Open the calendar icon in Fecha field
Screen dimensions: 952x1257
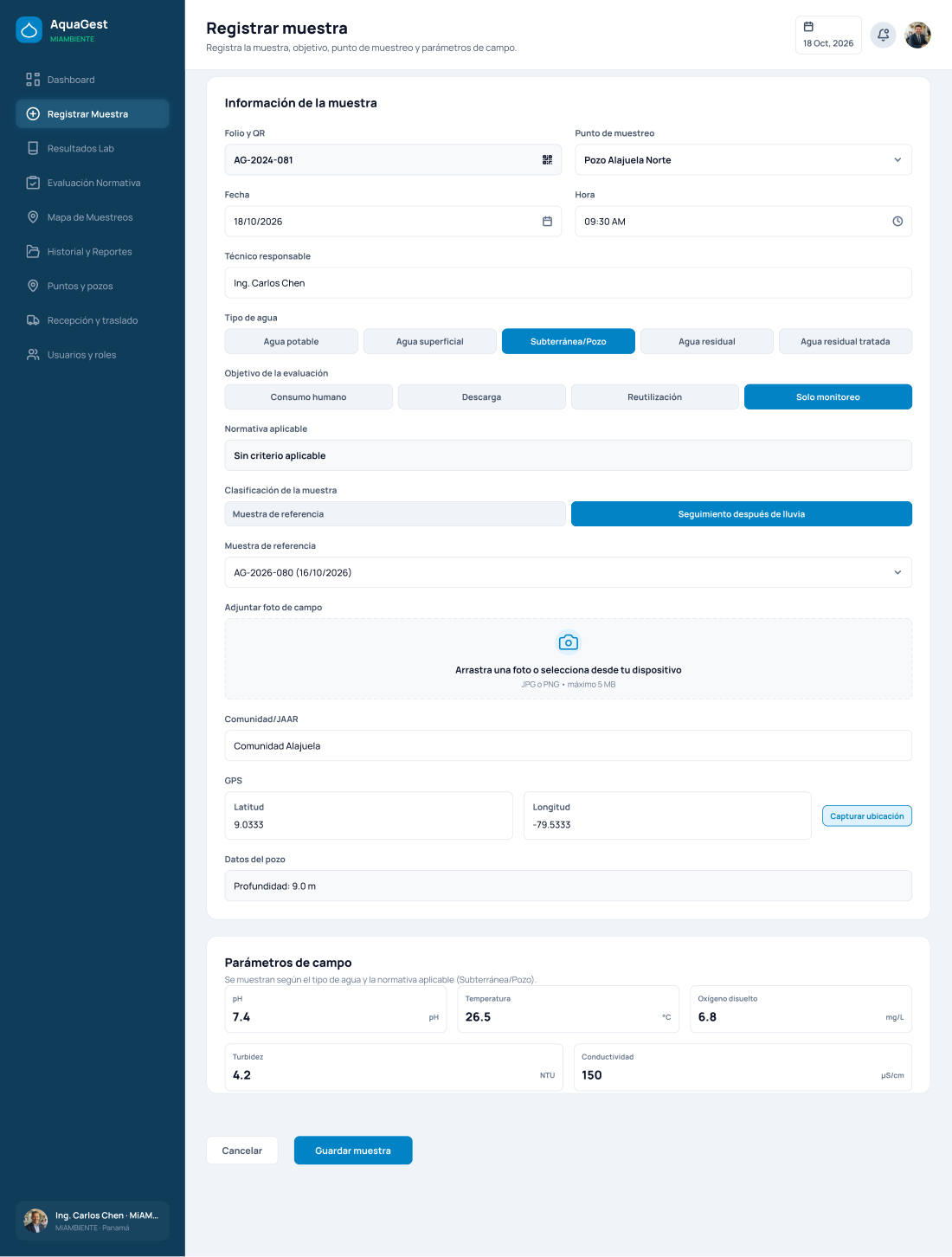(547, 222)
